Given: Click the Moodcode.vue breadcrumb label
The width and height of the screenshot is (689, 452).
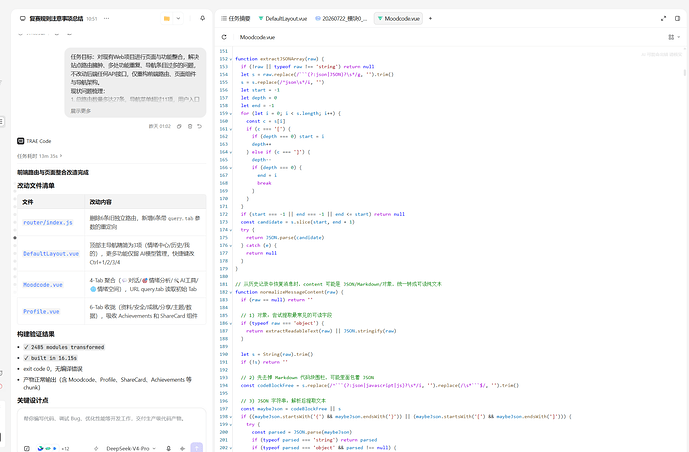Looking at the screenshot, I should tap(257, 37).
